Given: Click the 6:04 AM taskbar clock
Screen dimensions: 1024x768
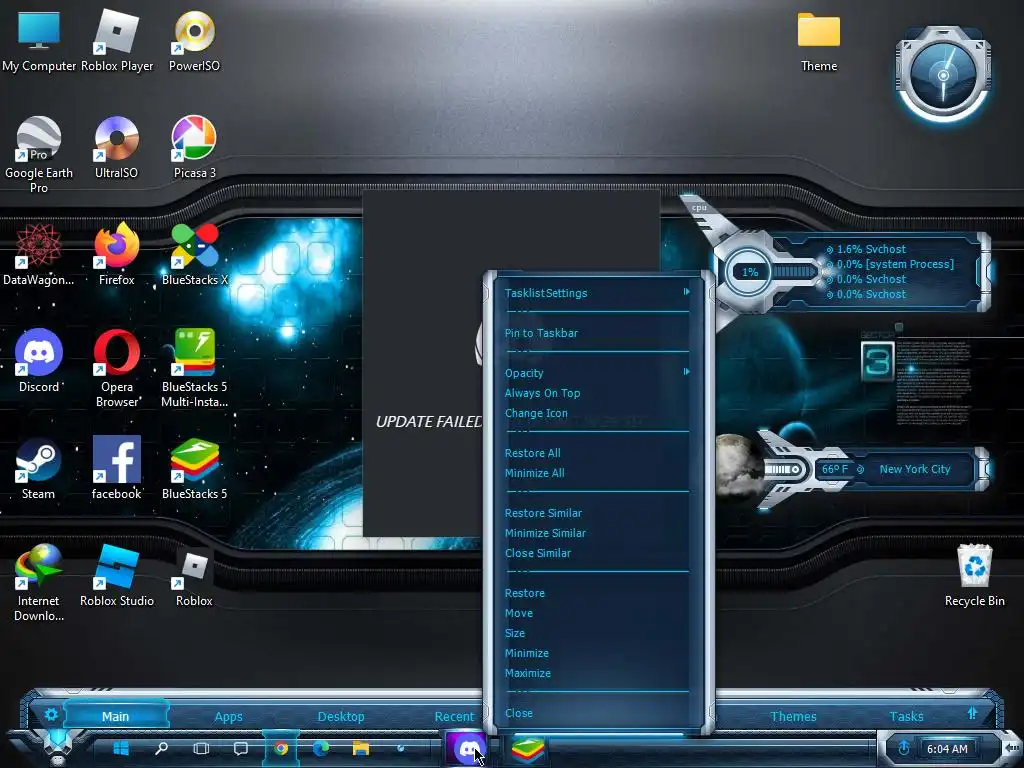Looking at the screenshot, I should pyautogui.click(x=947, y=749).
